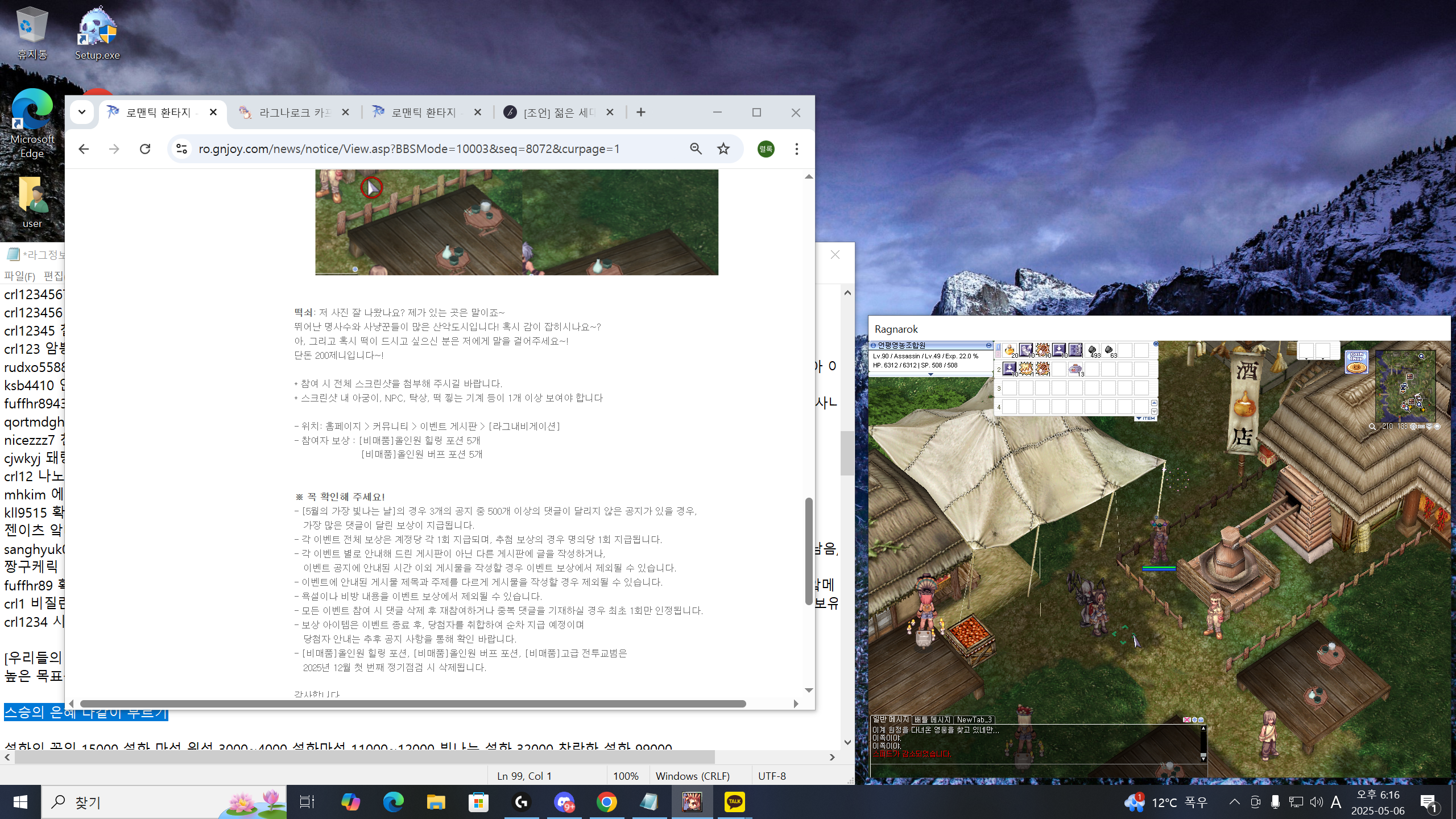Click the minimap round globe icon

click(x=1437, y=427)
